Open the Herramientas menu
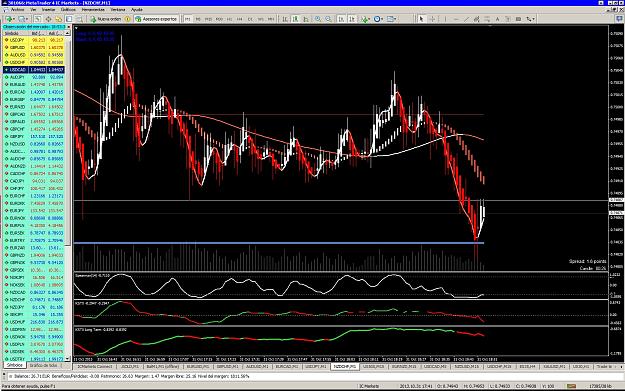625x391 pixels. click(93, 9)
